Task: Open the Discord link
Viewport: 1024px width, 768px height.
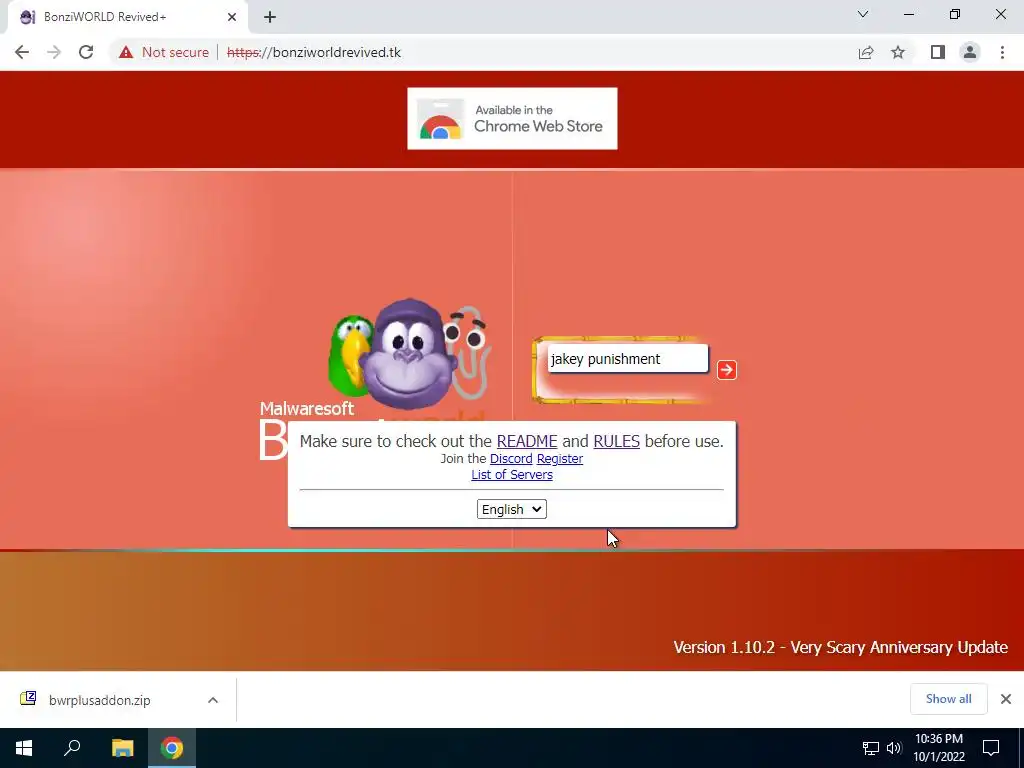Action: pos(511,458)
